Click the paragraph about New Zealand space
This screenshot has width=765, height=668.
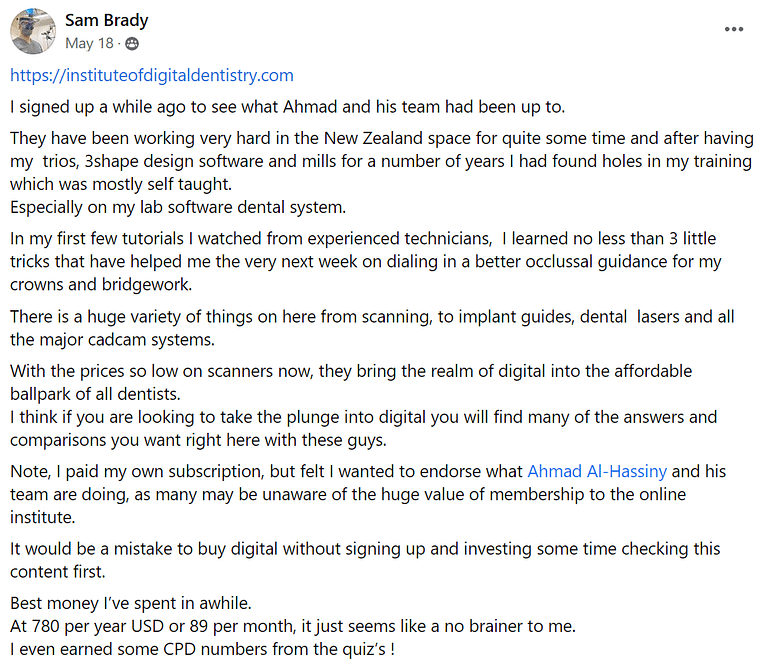click(x=382, y=161)
